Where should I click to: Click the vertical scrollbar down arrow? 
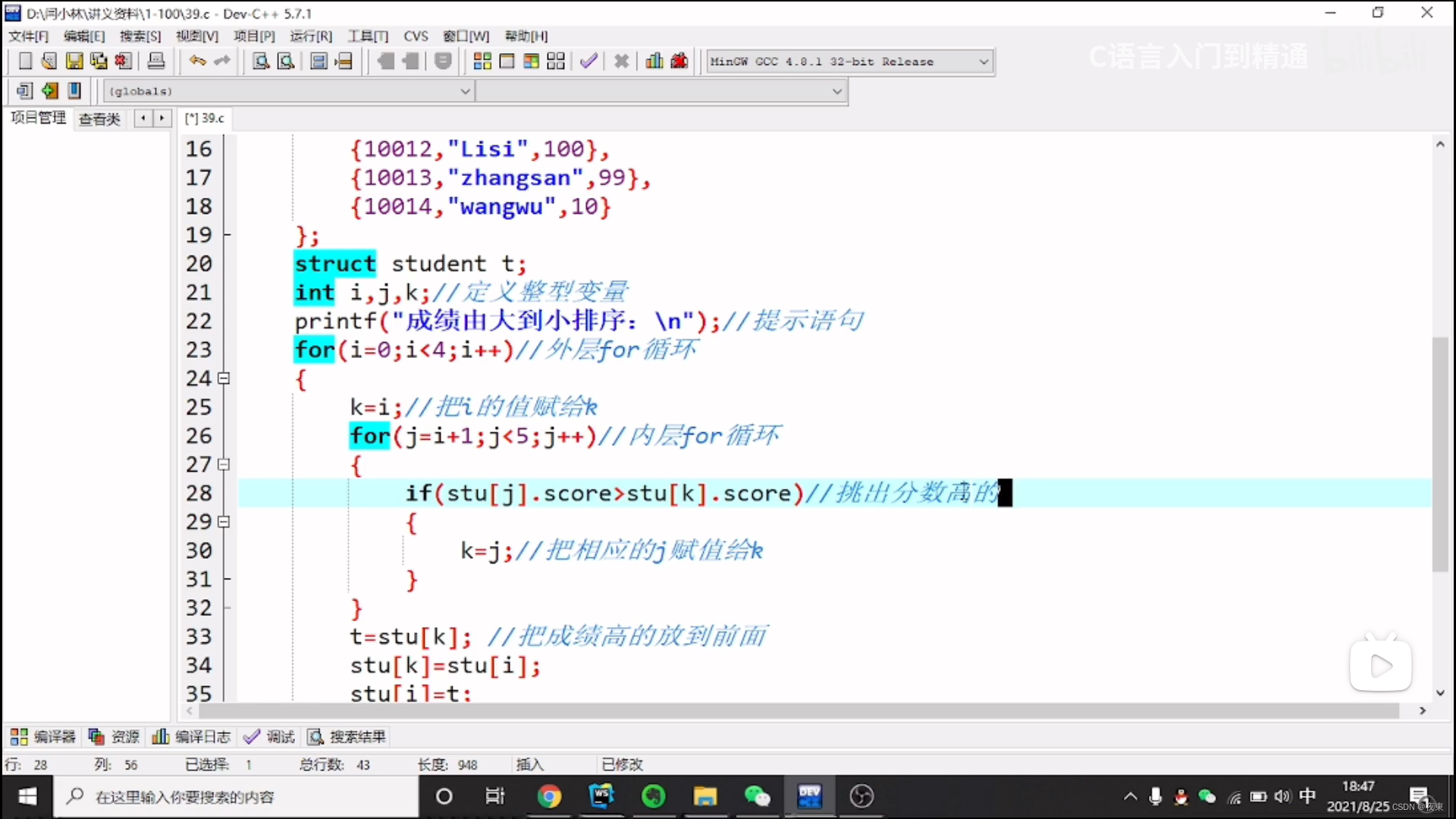pos(1440,692)
